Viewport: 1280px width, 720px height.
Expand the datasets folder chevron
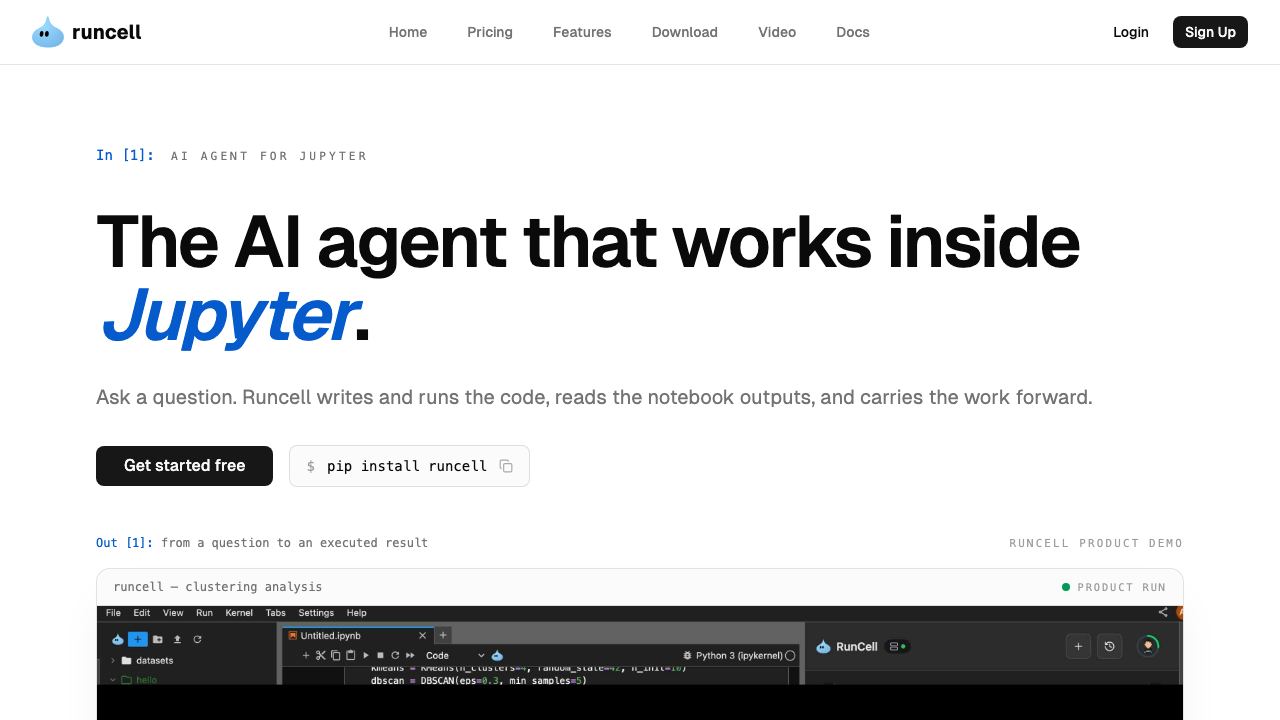coord(113,661)
